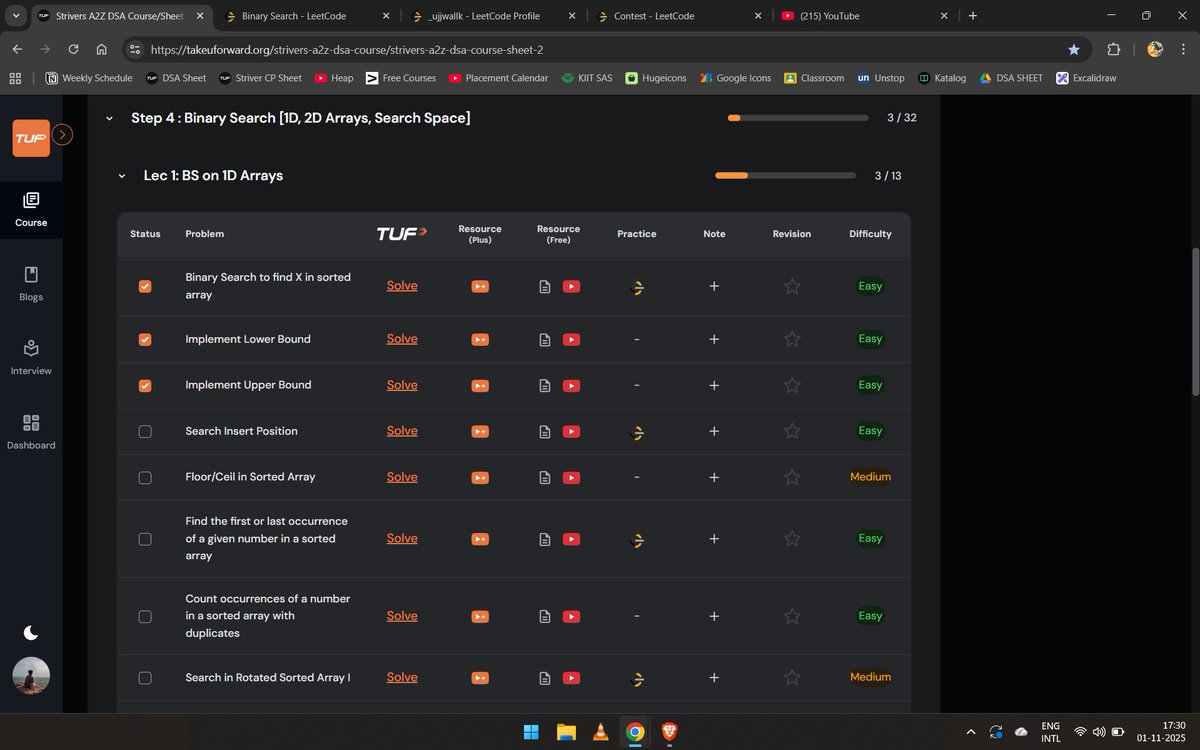
Task: Switch to _ujjwallk LeetCode Profile tab
Action: pos(494,16)
